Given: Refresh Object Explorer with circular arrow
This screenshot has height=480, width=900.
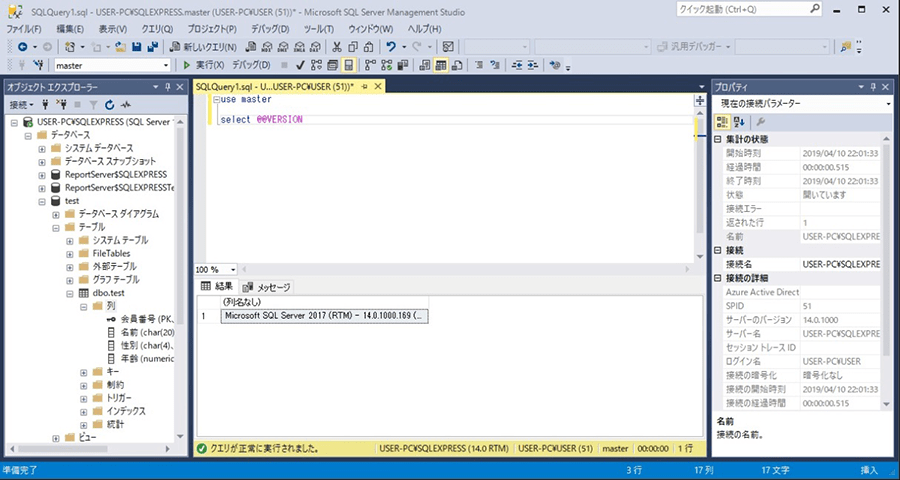Looking at the screenshot, I should [x=110, y=104].
